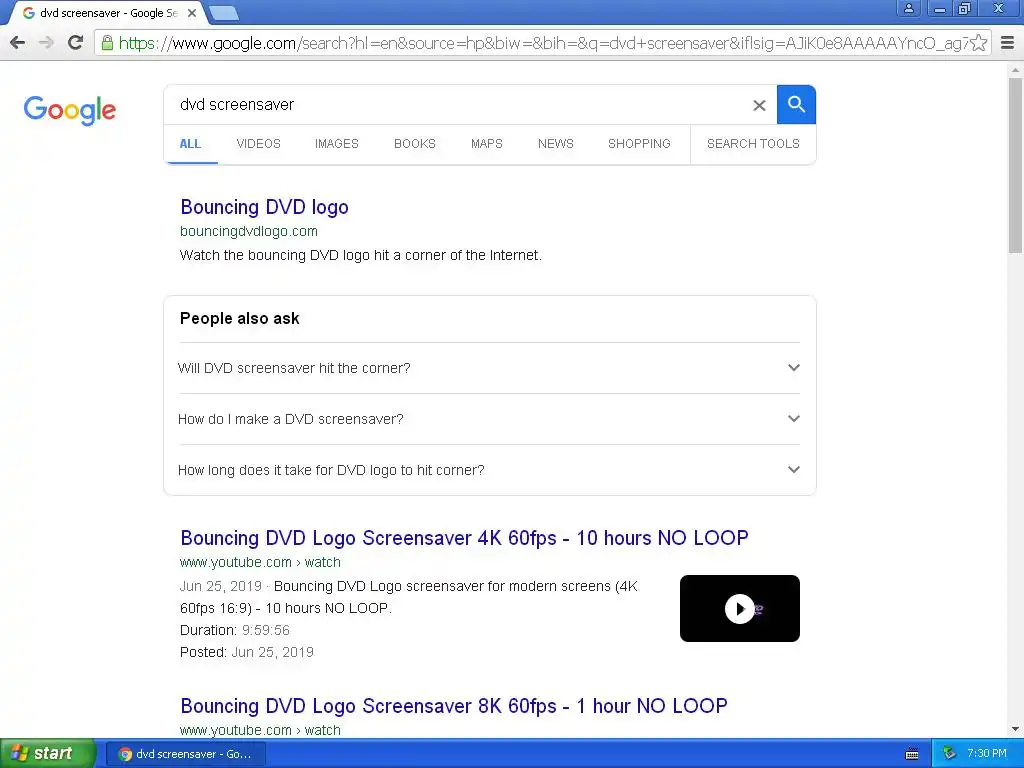Go back with the browser back arrow
The width and height of the screenshot is (1024, 768).
coord(18,43)
